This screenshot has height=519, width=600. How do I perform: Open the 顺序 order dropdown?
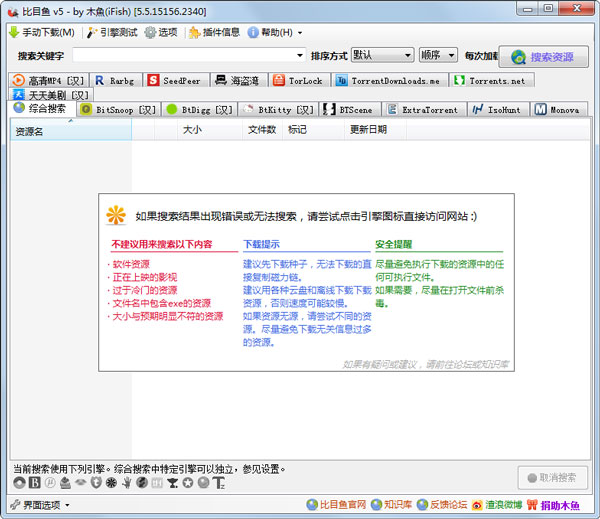[x=436, y=55]
